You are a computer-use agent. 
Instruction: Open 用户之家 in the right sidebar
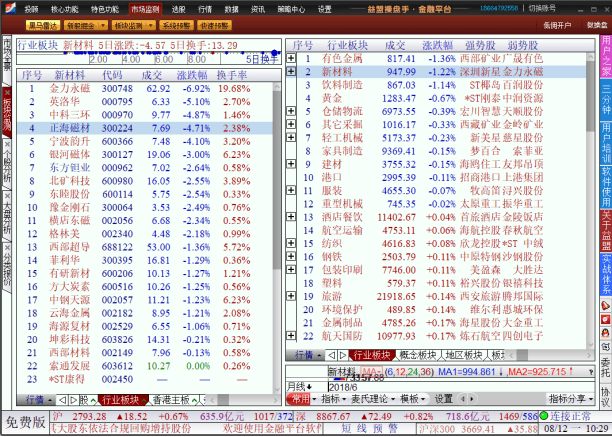[606, 57]
